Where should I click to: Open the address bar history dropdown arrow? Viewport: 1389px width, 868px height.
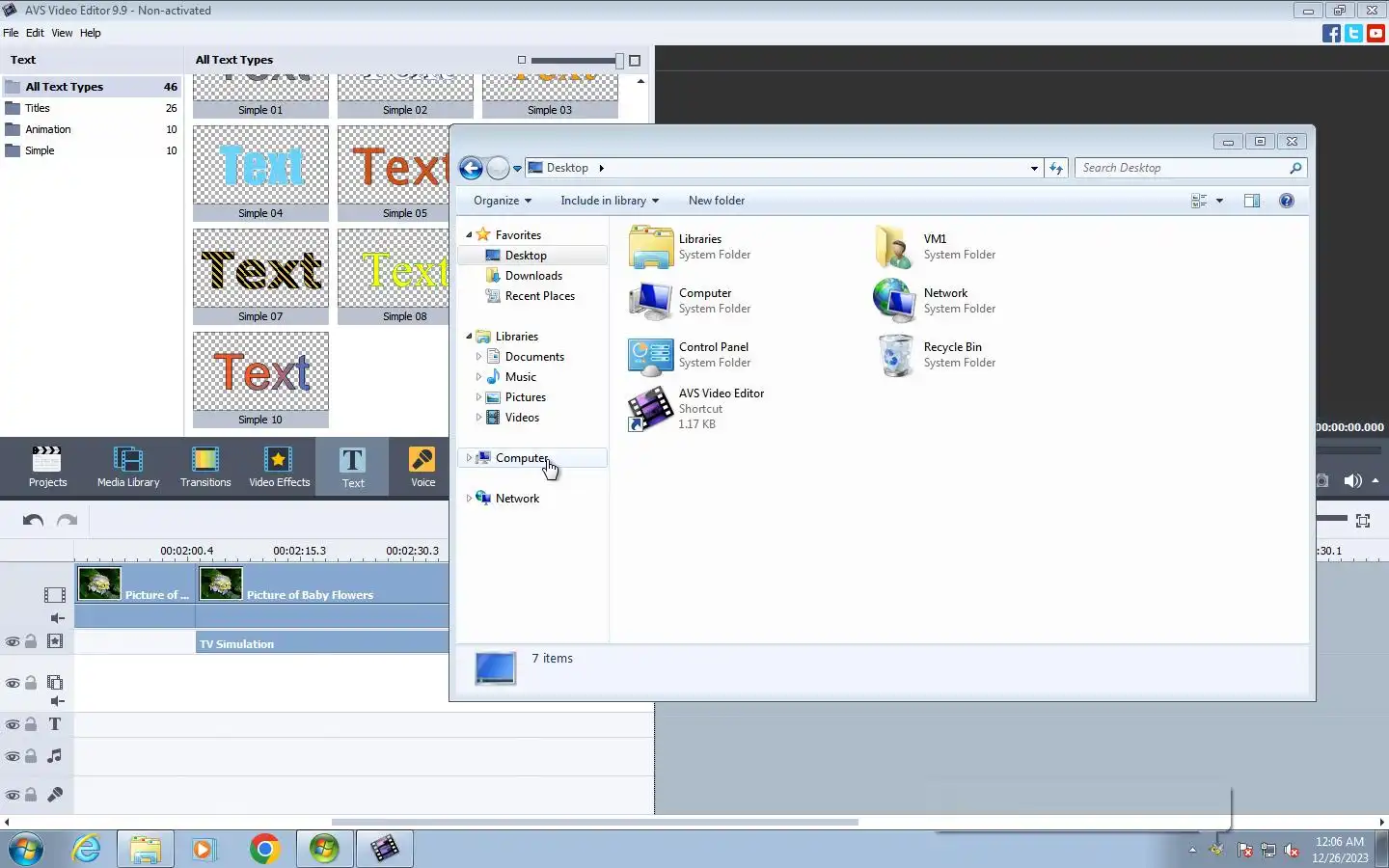(1034, 168)
